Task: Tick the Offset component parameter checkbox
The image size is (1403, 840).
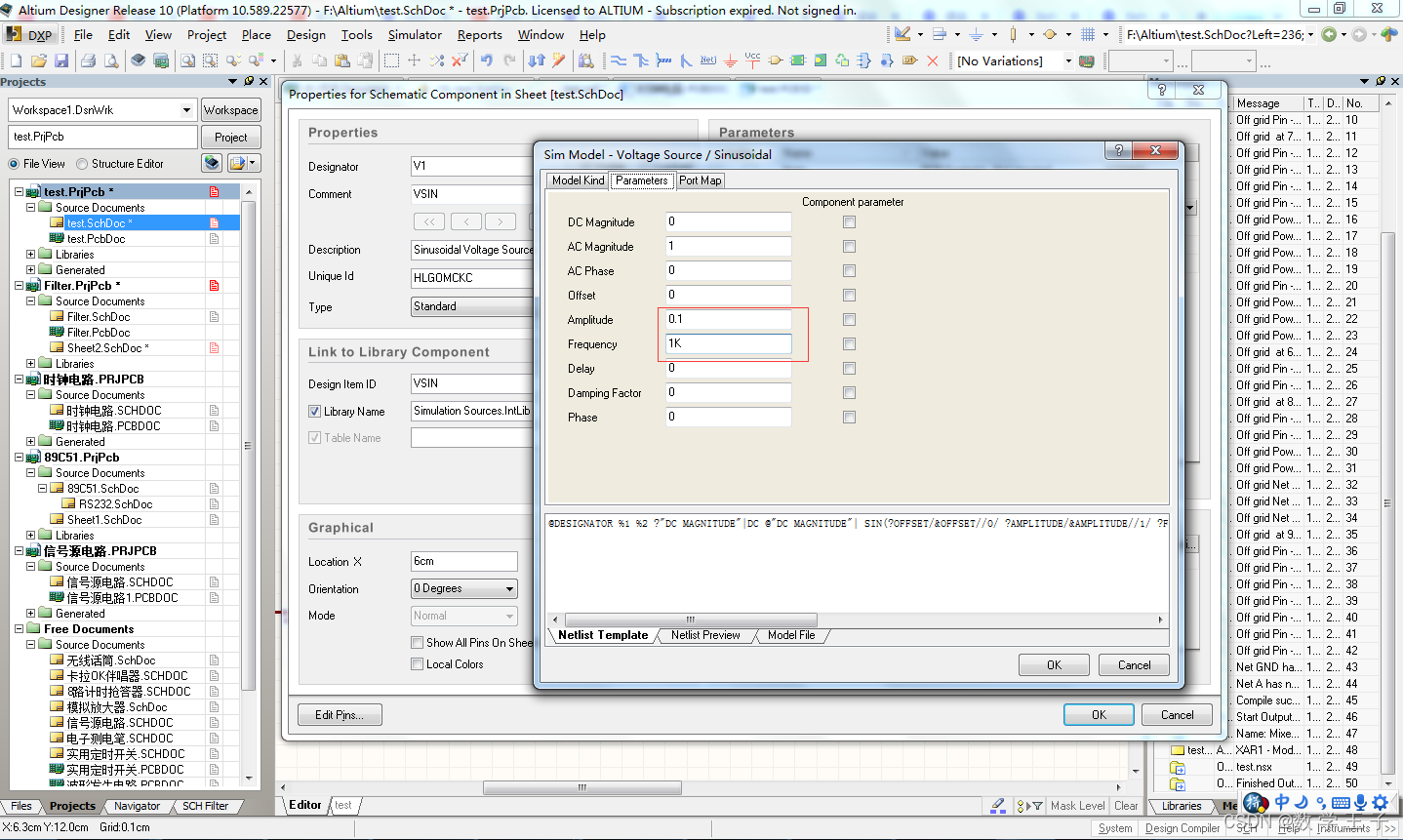Action: pos(849,296)
